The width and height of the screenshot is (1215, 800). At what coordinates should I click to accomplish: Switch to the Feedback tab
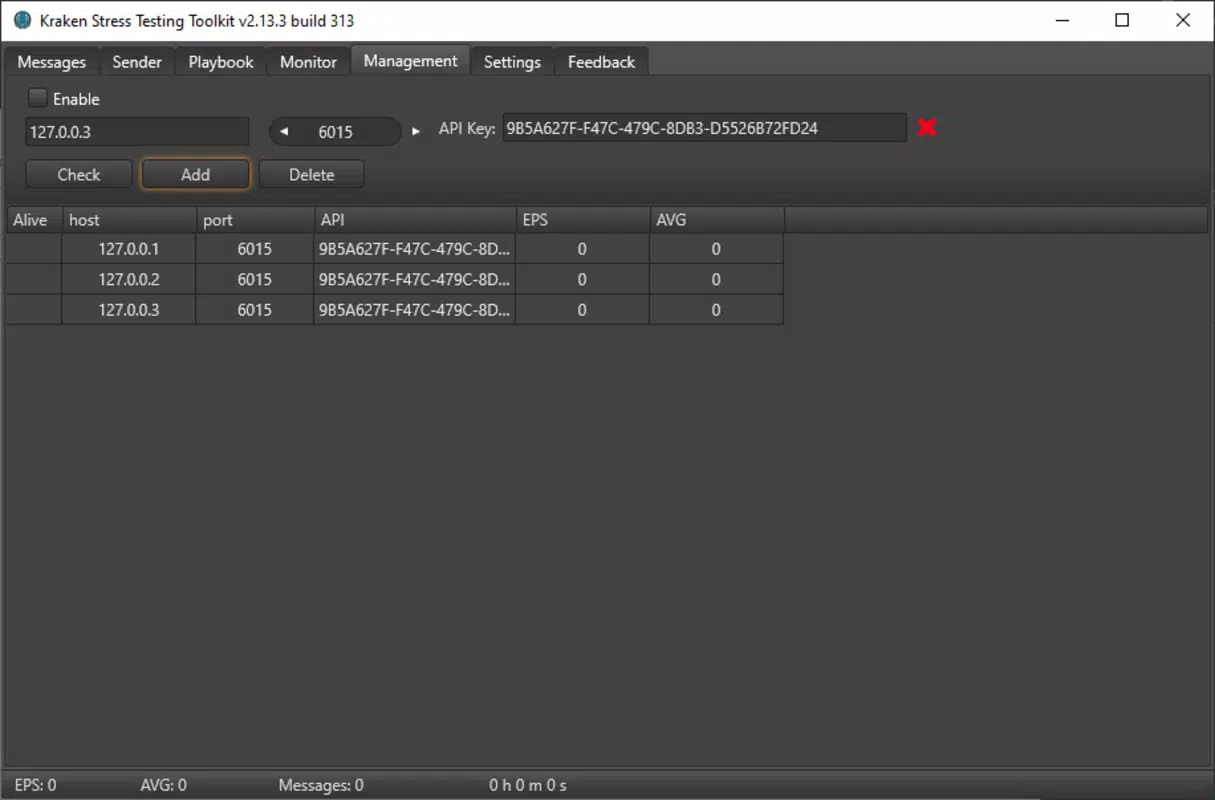pyautogui.click(x=601, y=62)
